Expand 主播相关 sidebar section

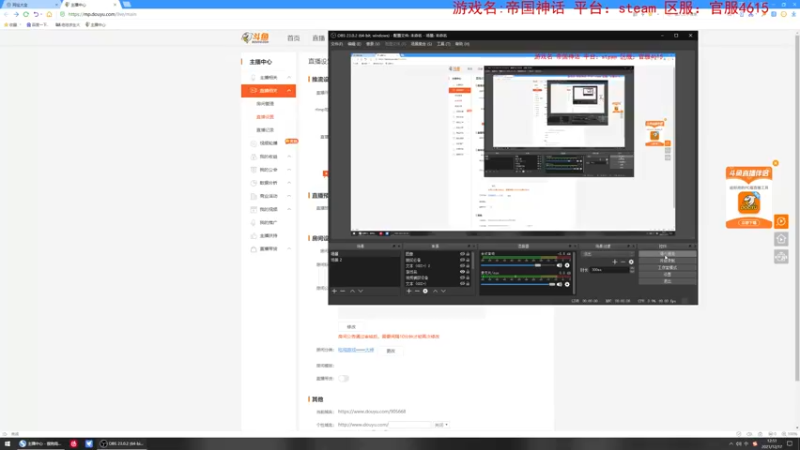(x=289, y=78)
